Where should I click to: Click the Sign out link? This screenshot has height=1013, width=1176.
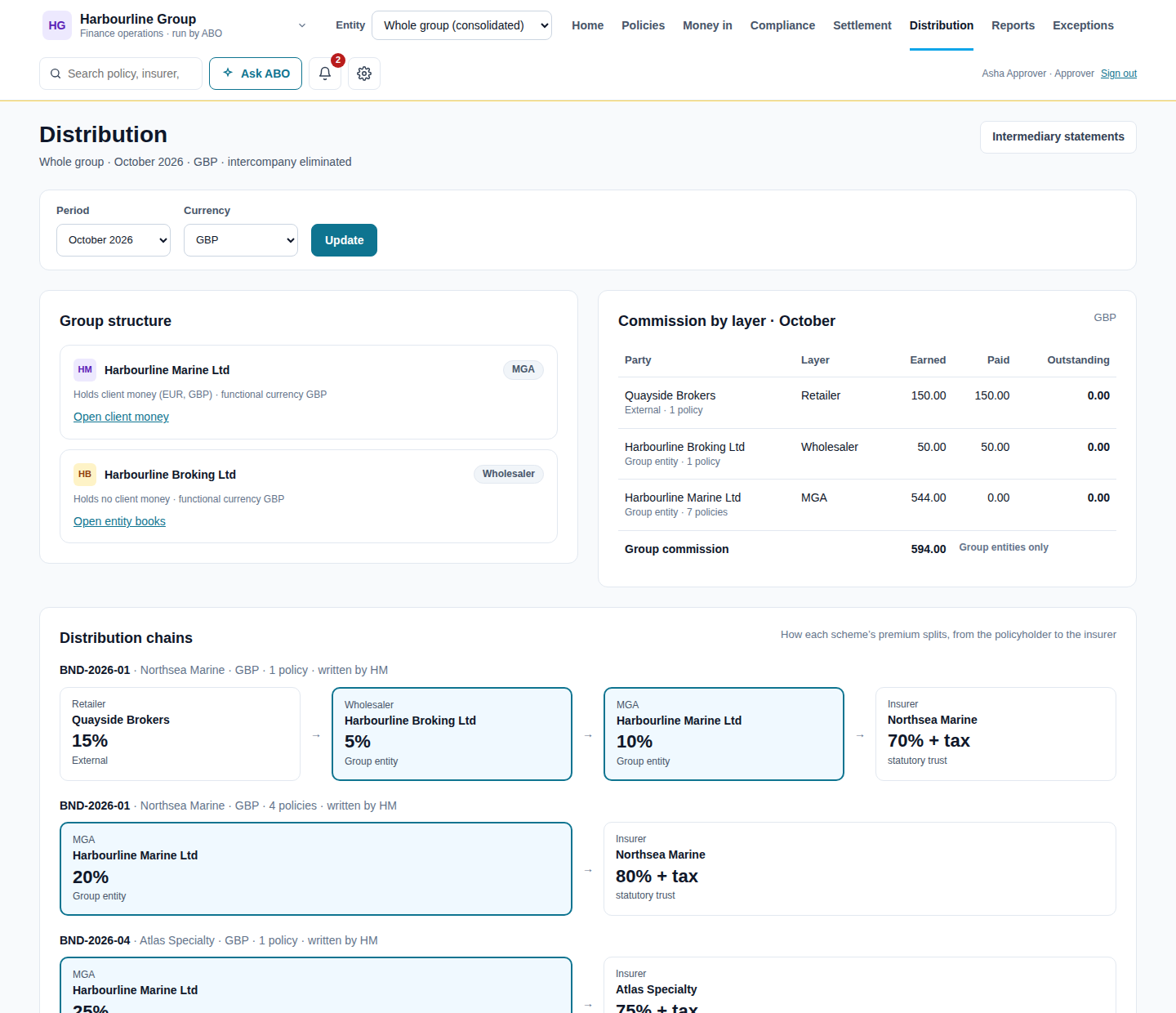tap(1119, 74)
